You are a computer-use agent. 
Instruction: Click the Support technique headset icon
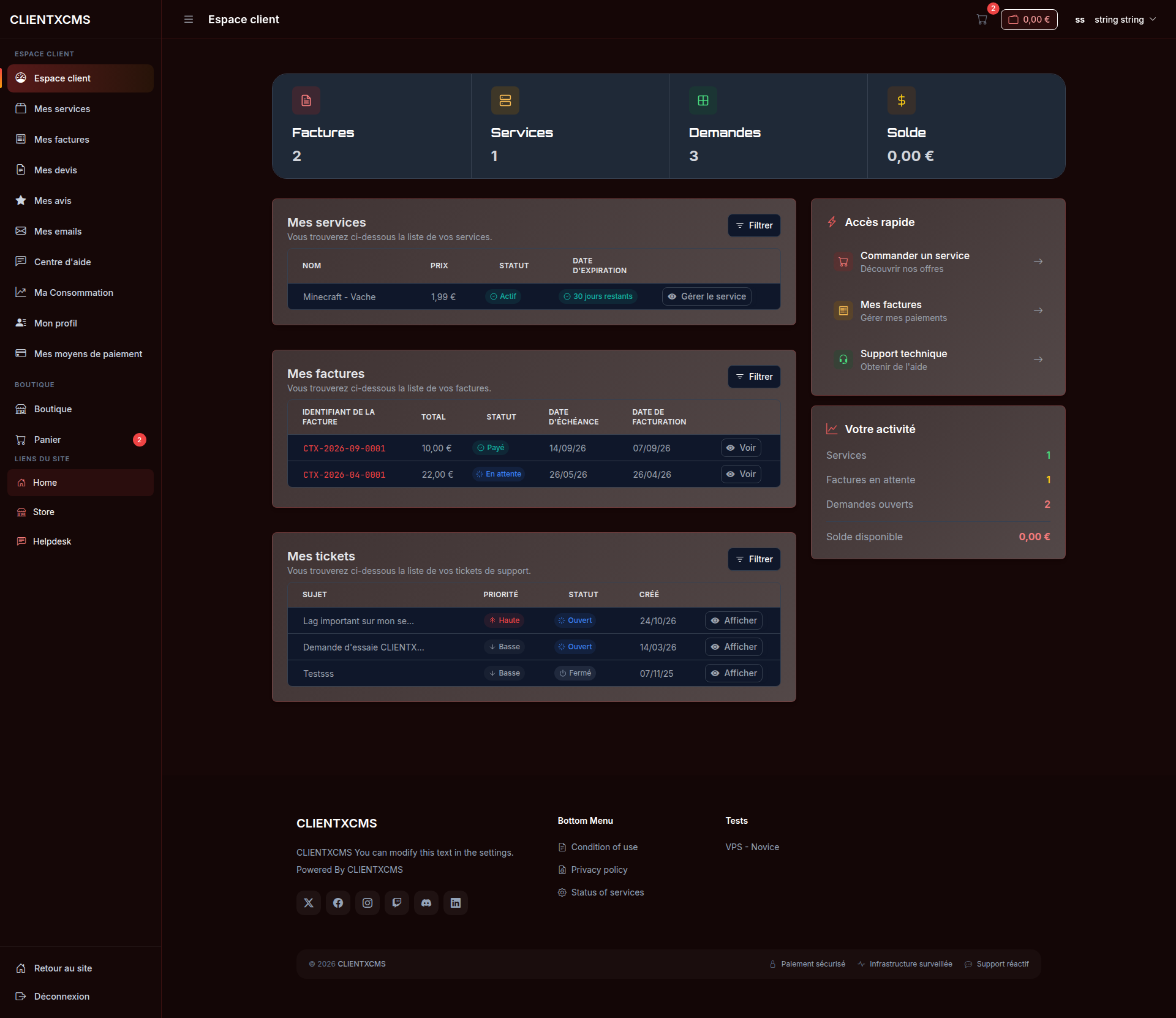coord(843,360)
